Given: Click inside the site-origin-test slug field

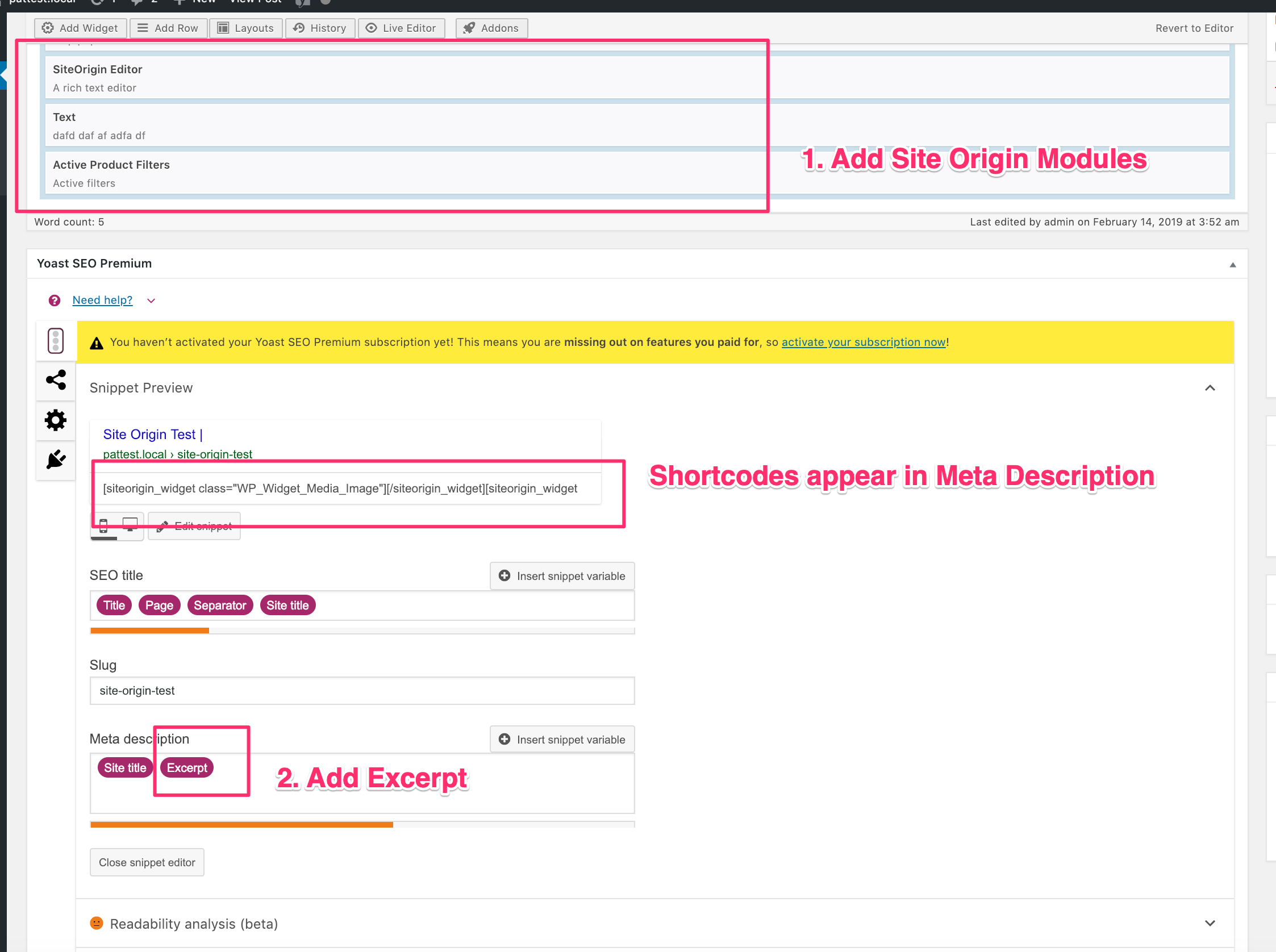Looking at the screenshot, I should (362, 690).
